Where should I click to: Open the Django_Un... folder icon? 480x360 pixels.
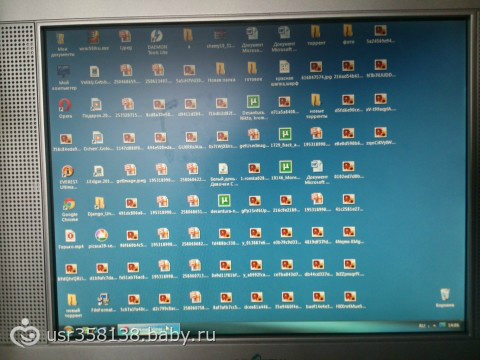coord(100,206)
